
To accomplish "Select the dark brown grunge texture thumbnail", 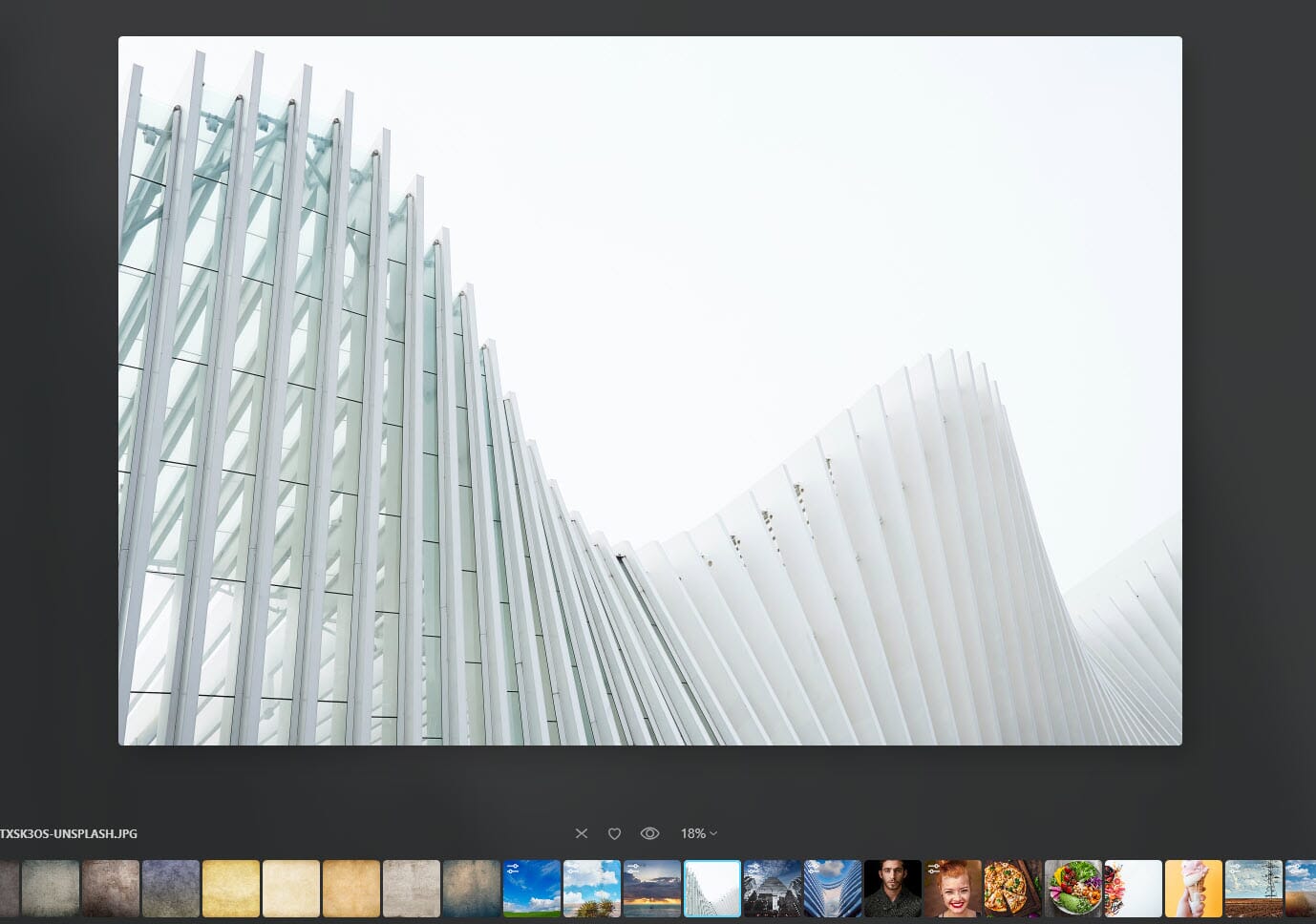I will 111,889.
